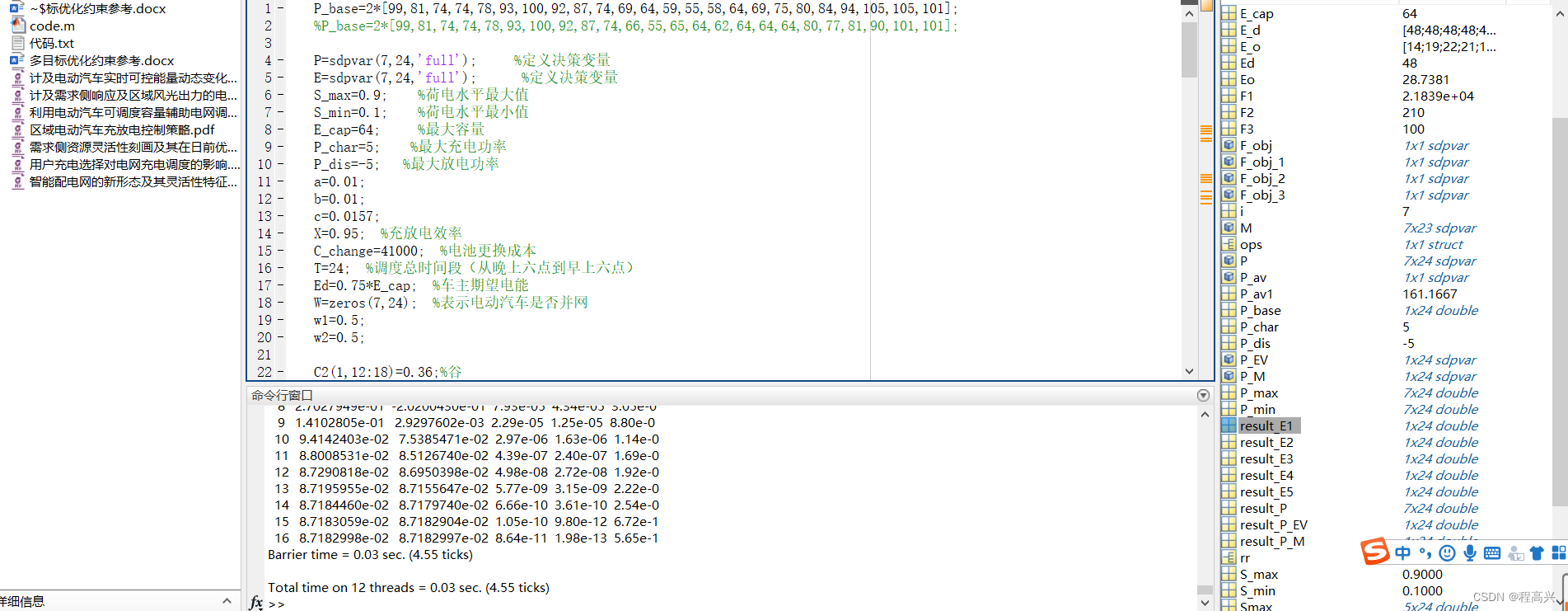Select E_d variable row
1568x611 pixels.
1384,30
